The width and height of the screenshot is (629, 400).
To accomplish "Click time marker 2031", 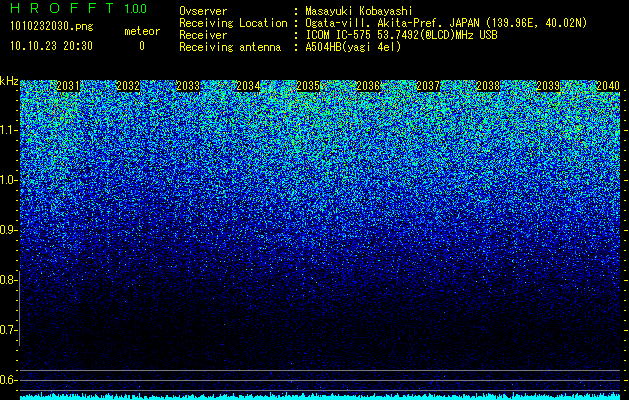I will [68, 86].
